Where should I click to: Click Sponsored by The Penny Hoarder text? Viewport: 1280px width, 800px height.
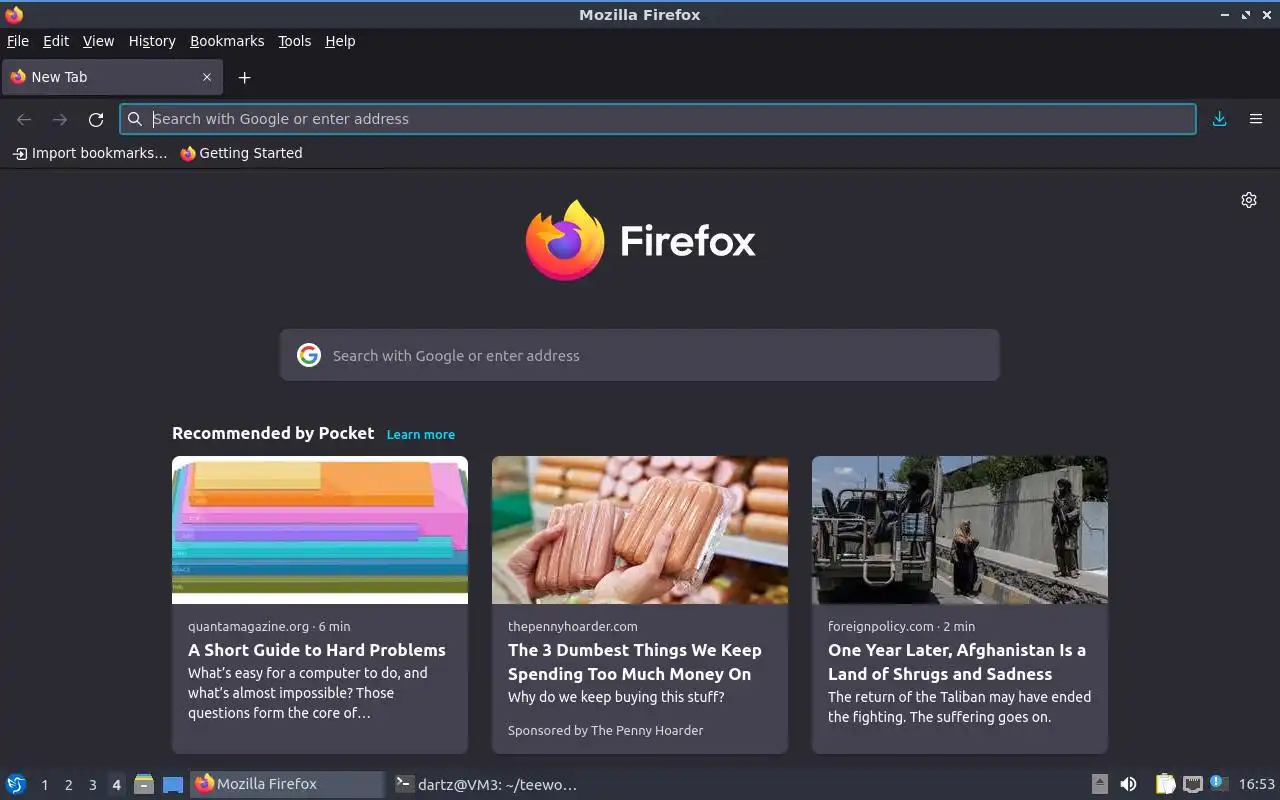(x=605, y=730)
